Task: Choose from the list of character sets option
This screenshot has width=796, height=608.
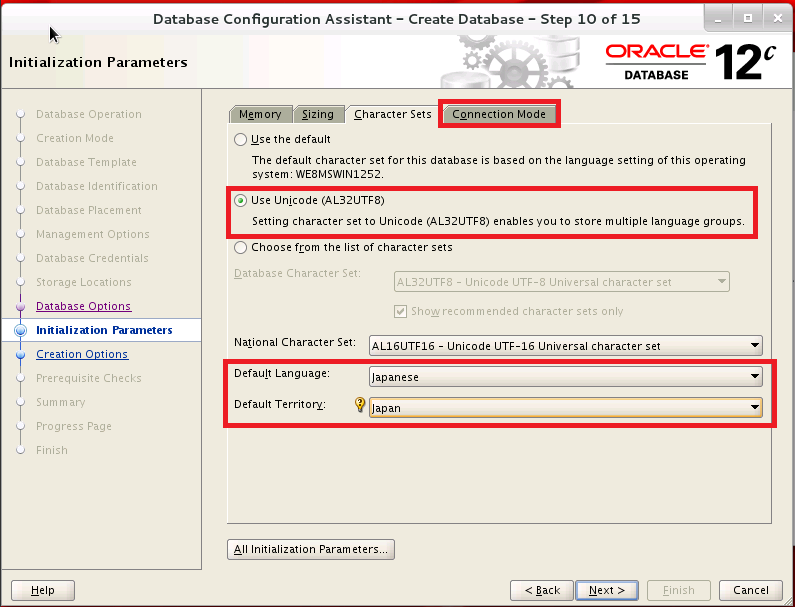Action: 240,247
